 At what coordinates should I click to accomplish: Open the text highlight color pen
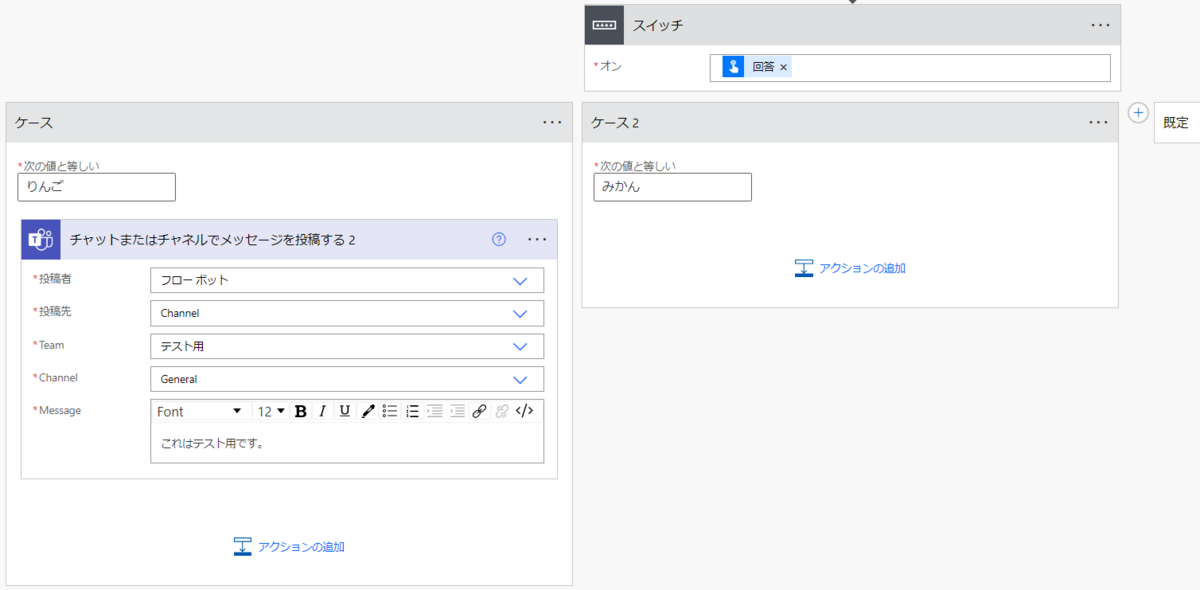(368, 411)
